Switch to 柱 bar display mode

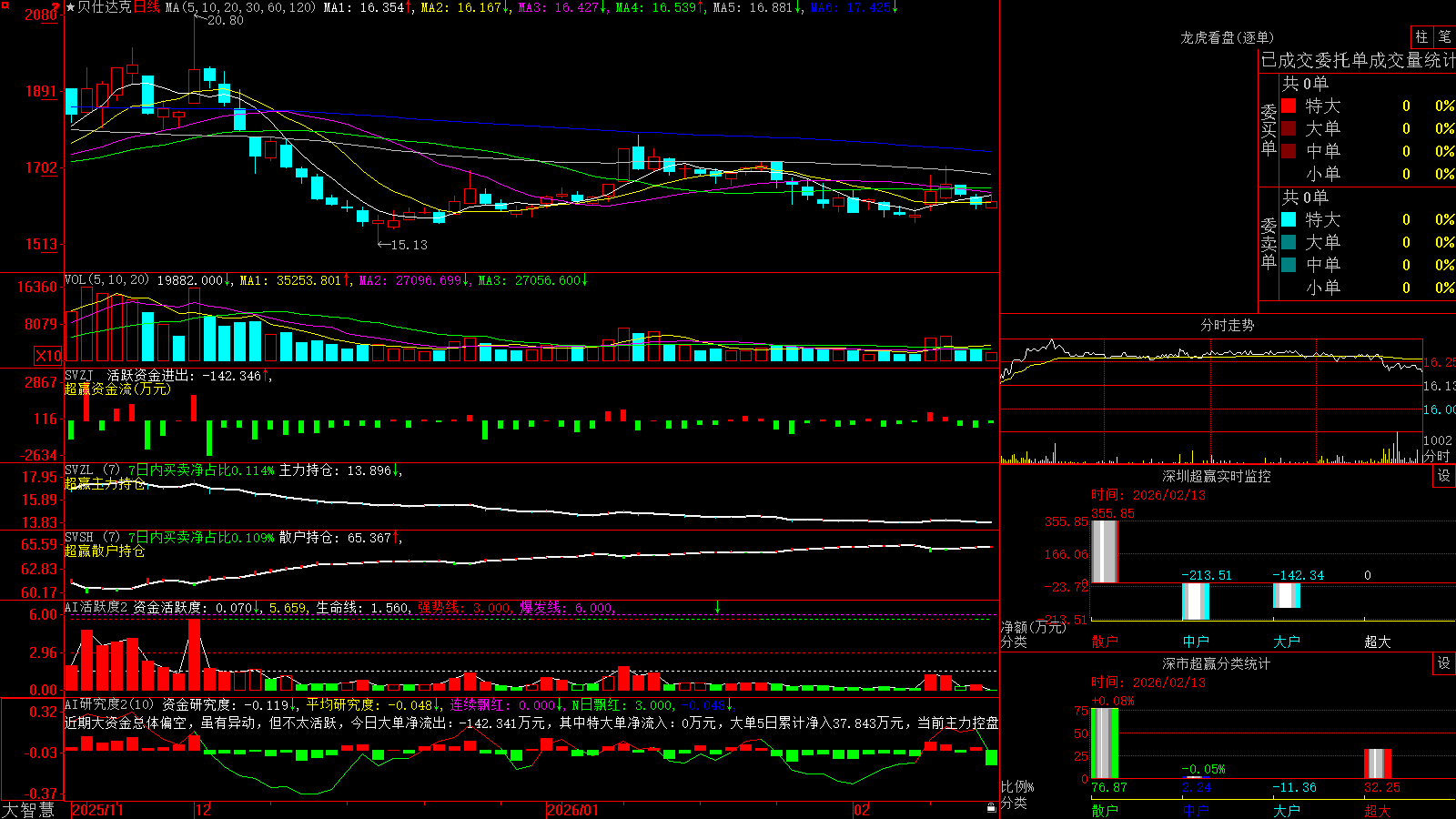click(1421, 37)
